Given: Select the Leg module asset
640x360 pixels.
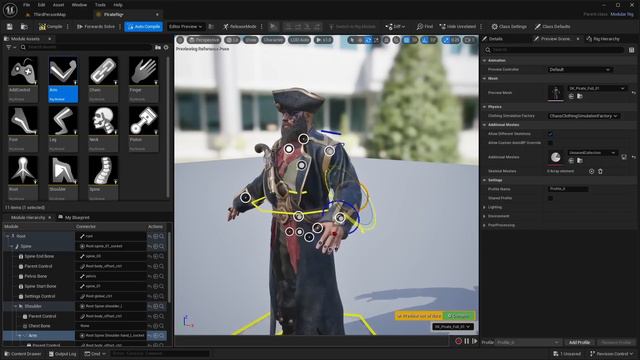Looking at the screenshot, I should (x=63, y=129).
